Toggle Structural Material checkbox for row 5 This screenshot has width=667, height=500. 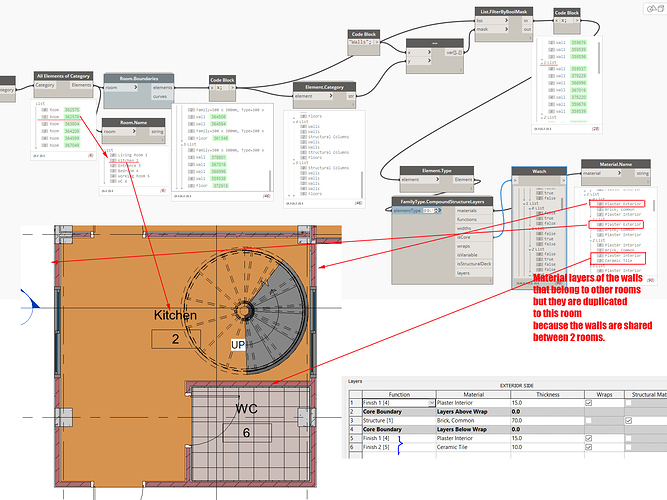point(628,438)
